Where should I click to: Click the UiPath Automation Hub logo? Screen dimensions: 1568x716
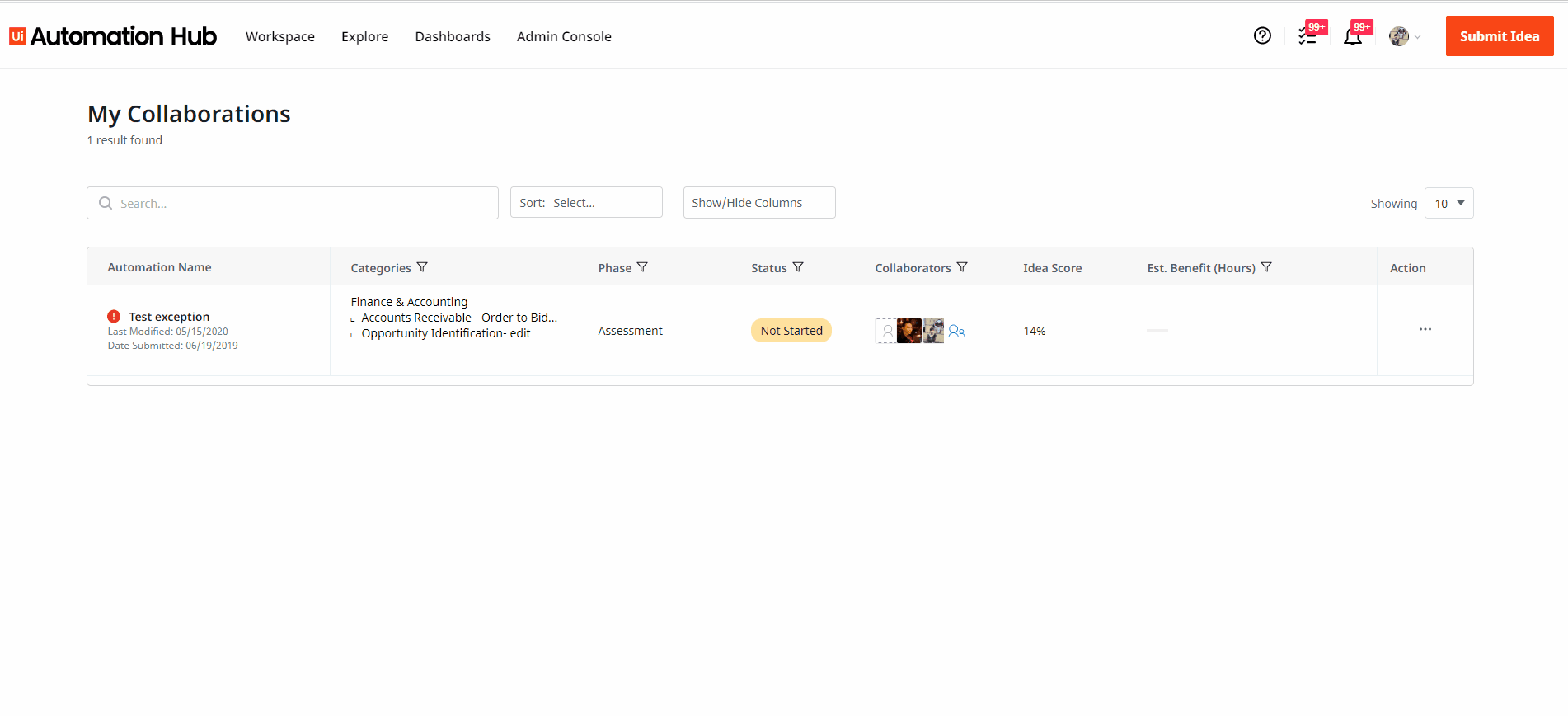pos(113,36)
